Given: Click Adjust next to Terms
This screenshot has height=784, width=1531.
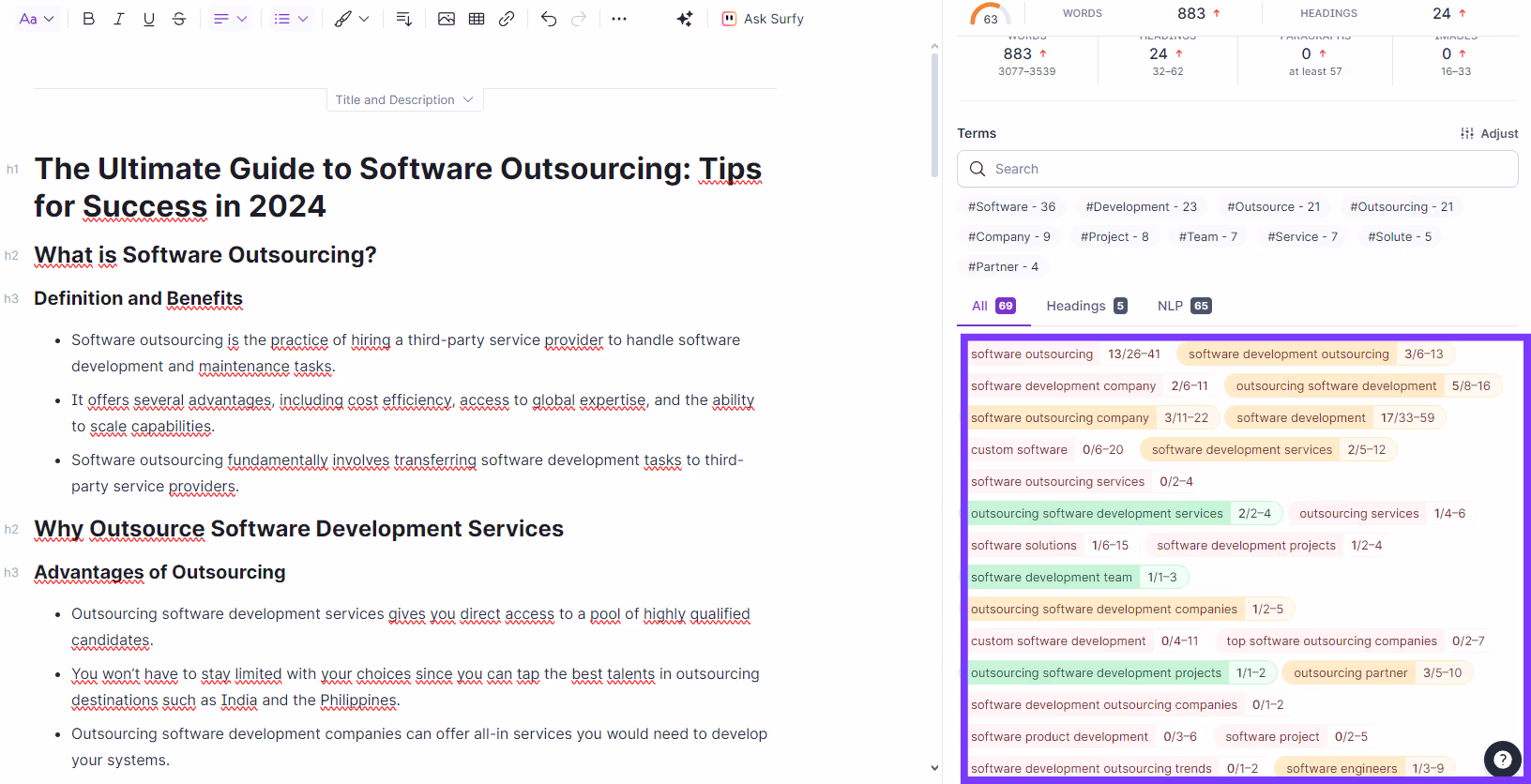Looking at the screenshot, I should click(x=1489, y=133).
